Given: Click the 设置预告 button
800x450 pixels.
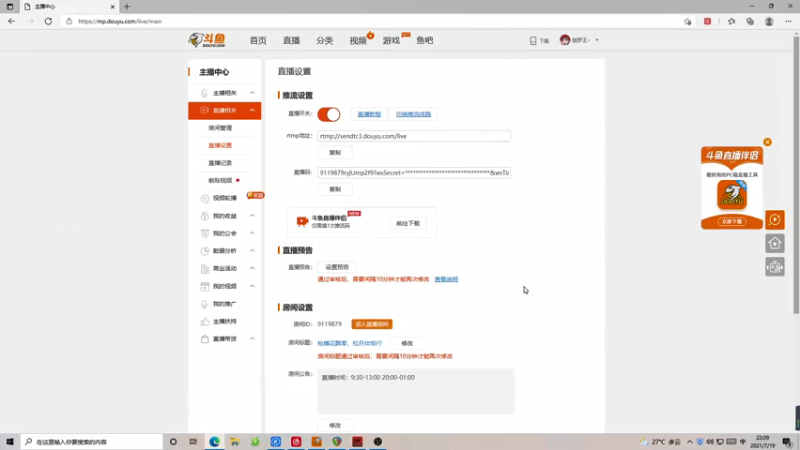Looking at the screenshot, I should pyautogui.click(x=337, y=267).
